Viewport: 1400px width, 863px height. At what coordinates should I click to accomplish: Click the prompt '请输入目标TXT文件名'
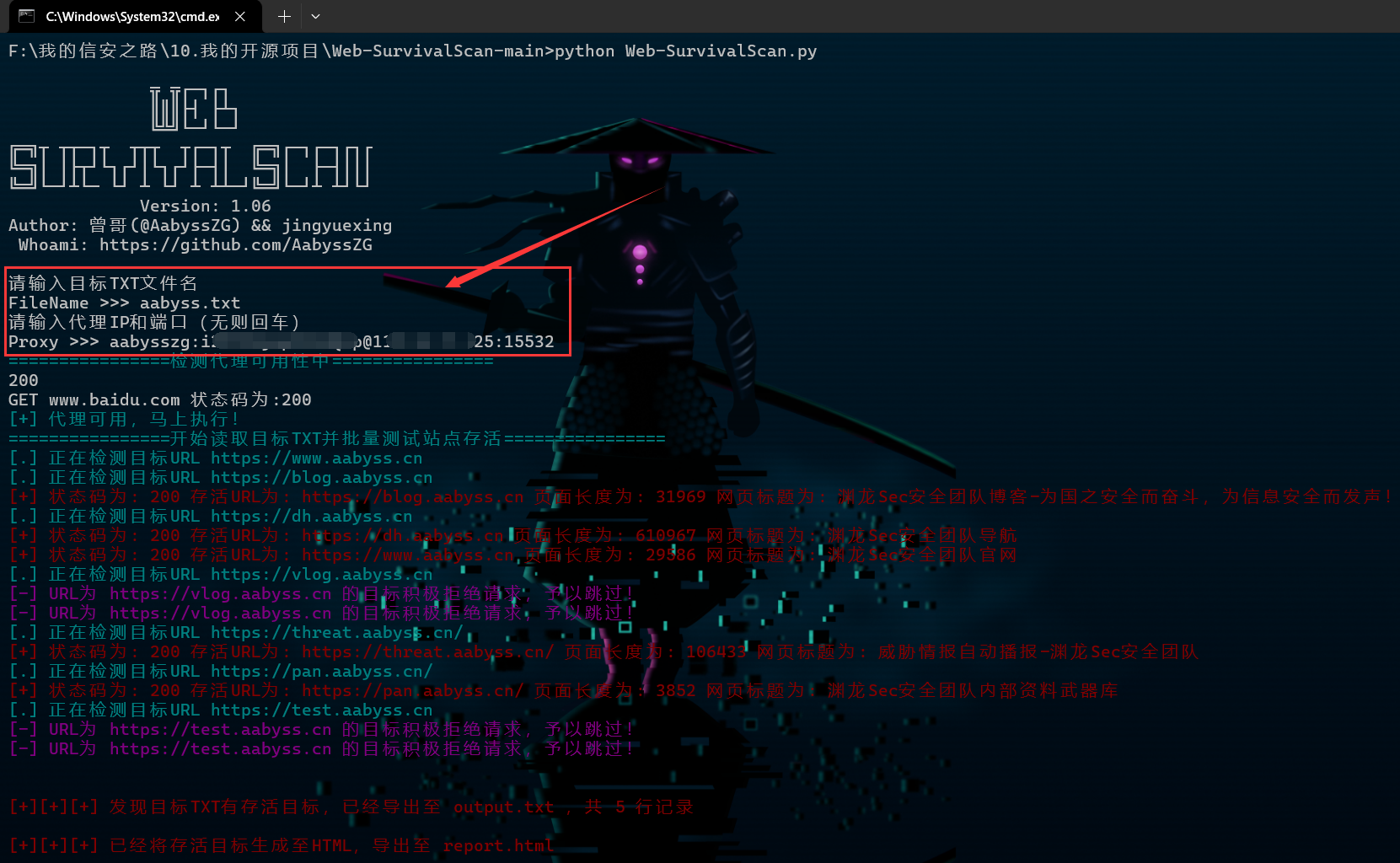(103, 283)
